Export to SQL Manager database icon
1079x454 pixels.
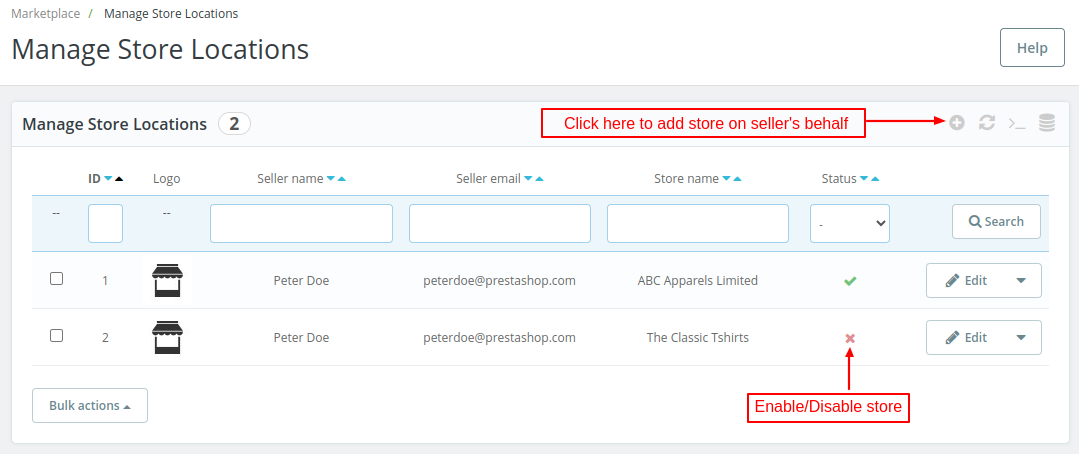[1047, 123]
